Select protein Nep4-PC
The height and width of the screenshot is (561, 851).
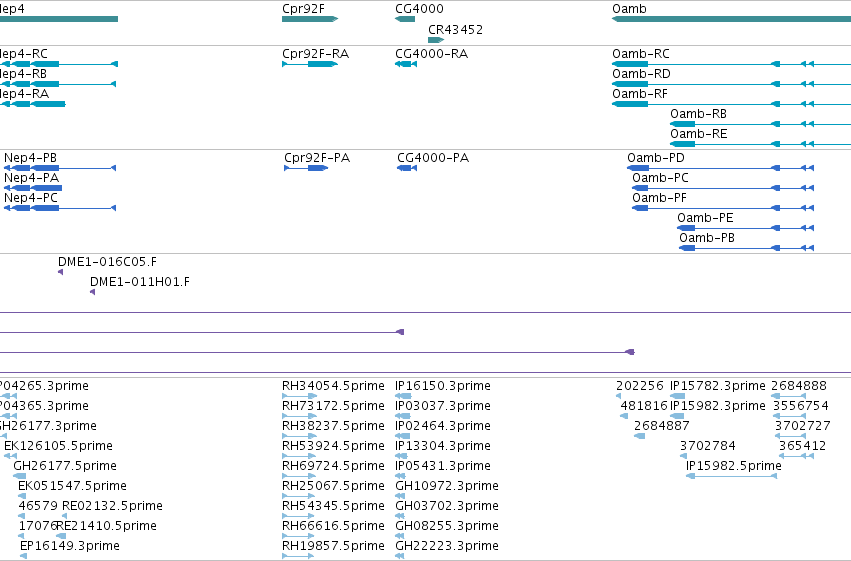coord(60,208)
